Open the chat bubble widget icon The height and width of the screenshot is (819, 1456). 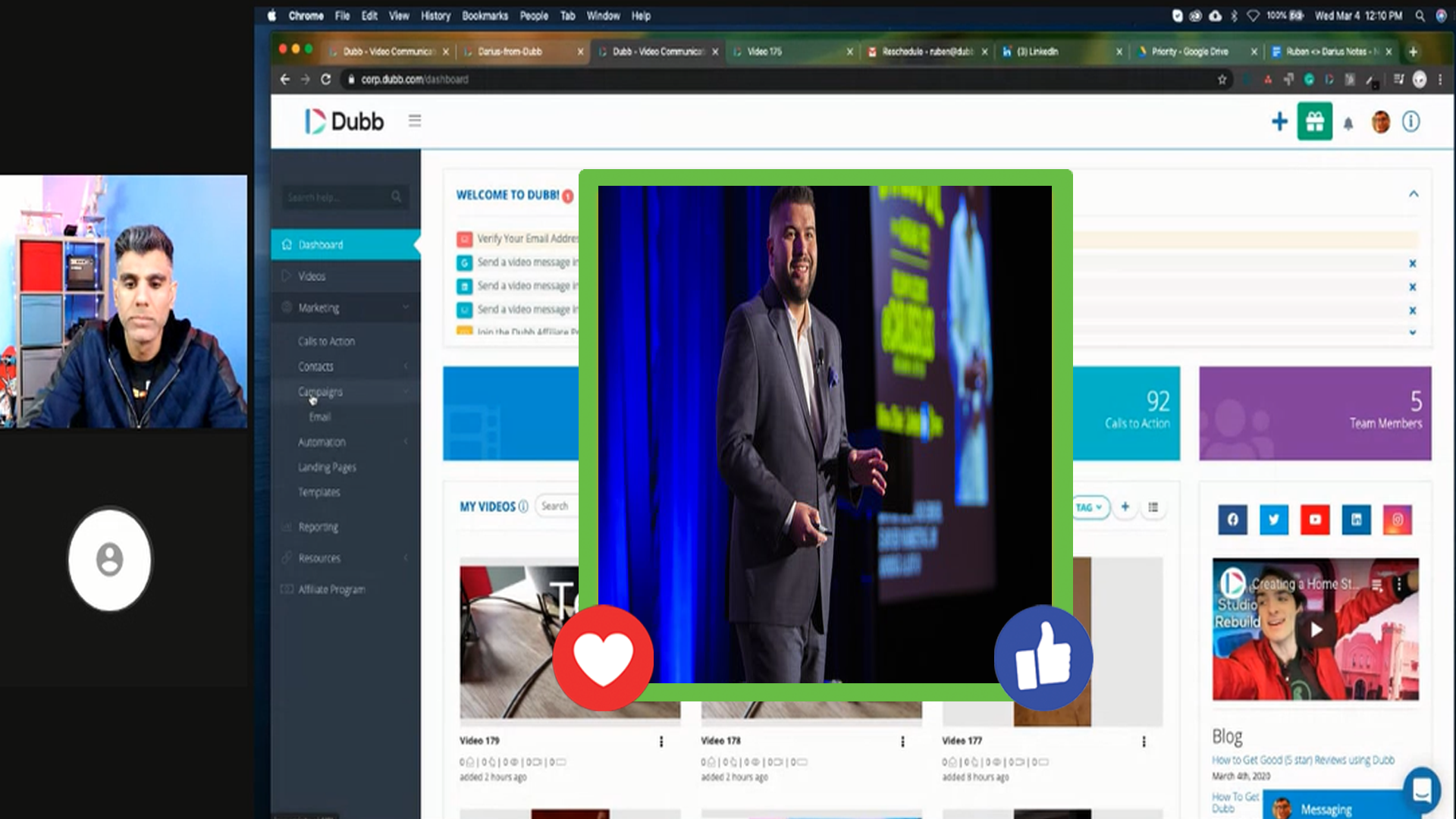[1422, 789]
